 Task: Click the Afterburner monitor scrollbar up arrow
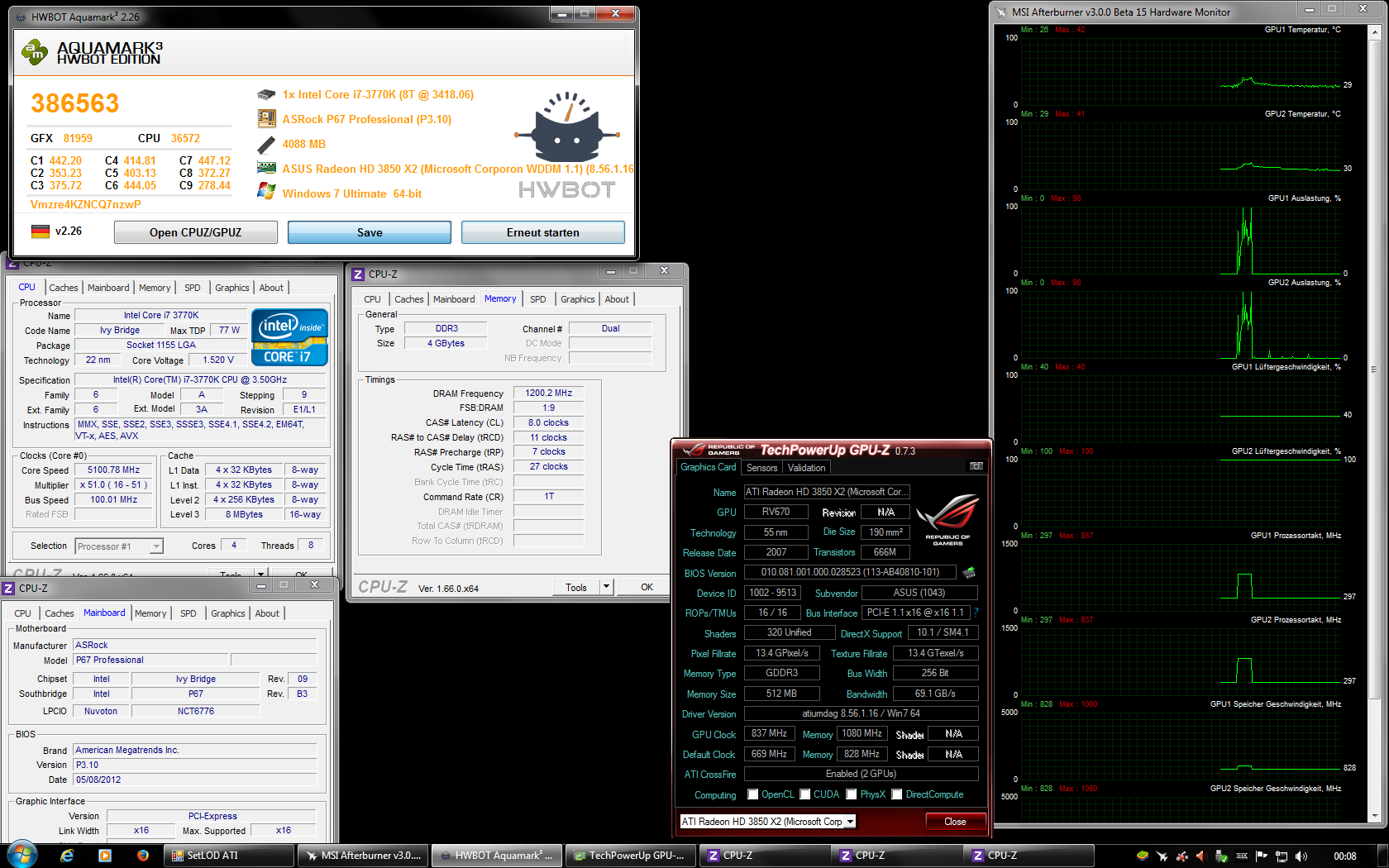pyautogui.click(x=1375, y=32)
